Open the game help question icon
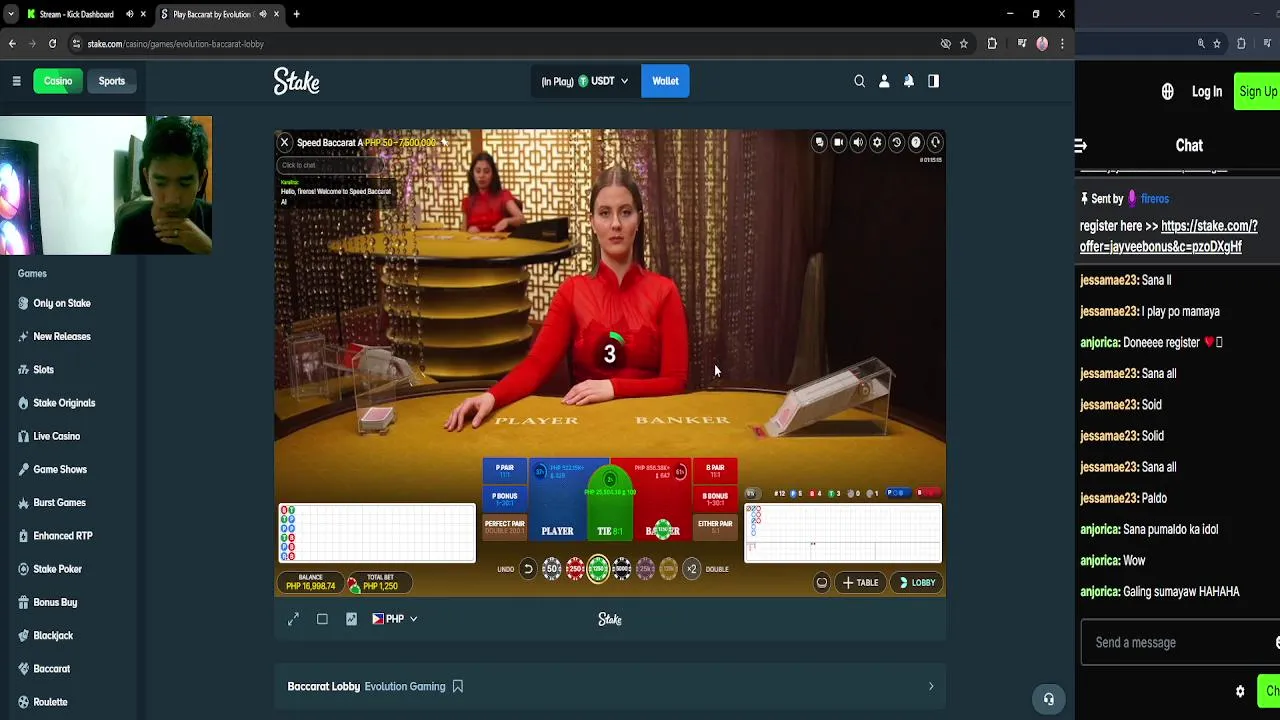 tap(915, 142)
